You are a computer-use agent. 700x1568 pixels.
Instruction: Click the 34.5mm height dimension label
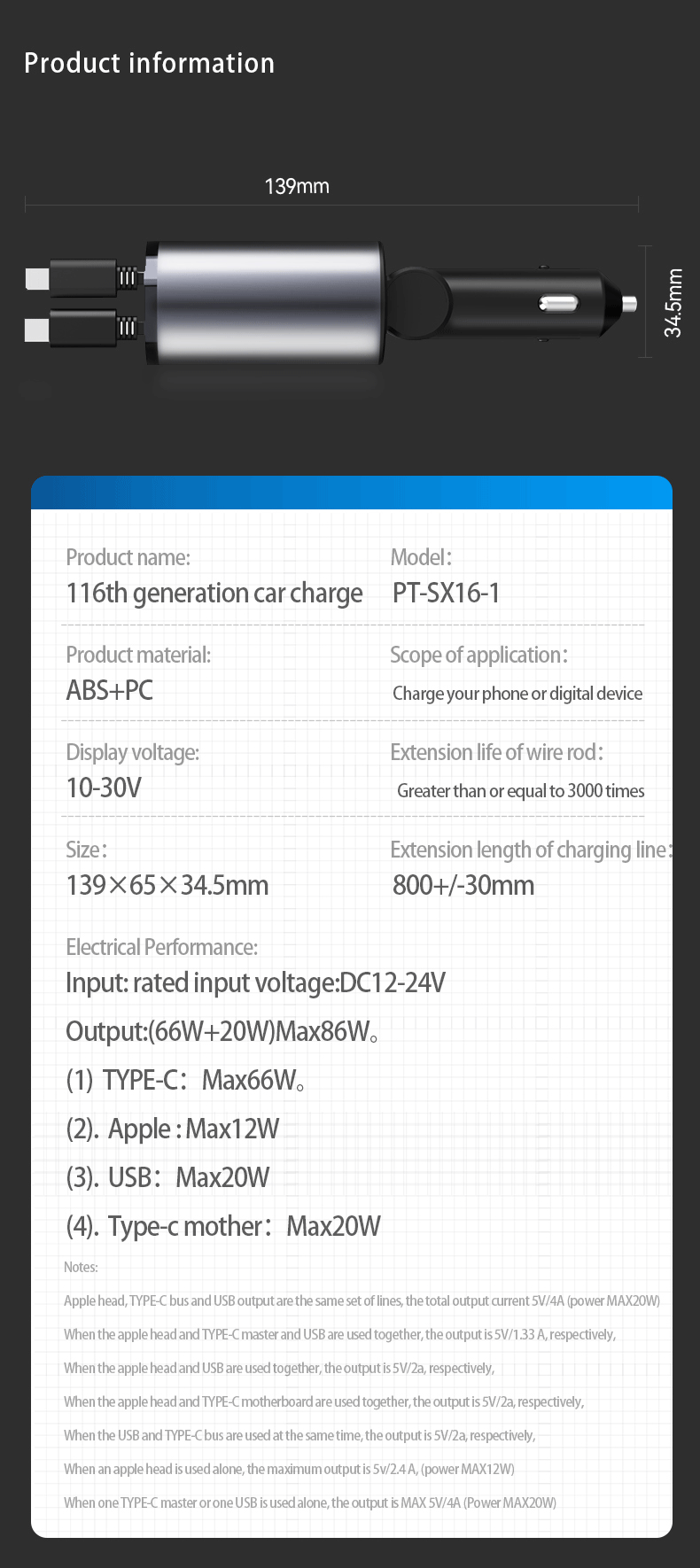(673, 303)
